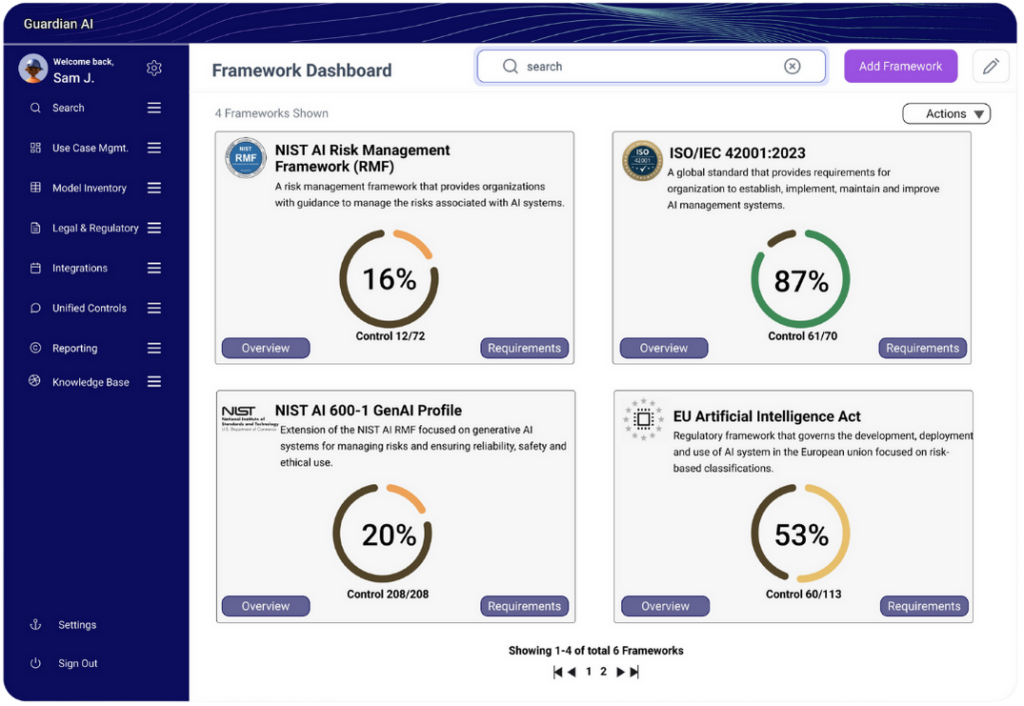Open Requirements for ISO/IEC 42001:2023
Image resolution: width=1024 pixels, height=706 pixels.
point(922,348)
